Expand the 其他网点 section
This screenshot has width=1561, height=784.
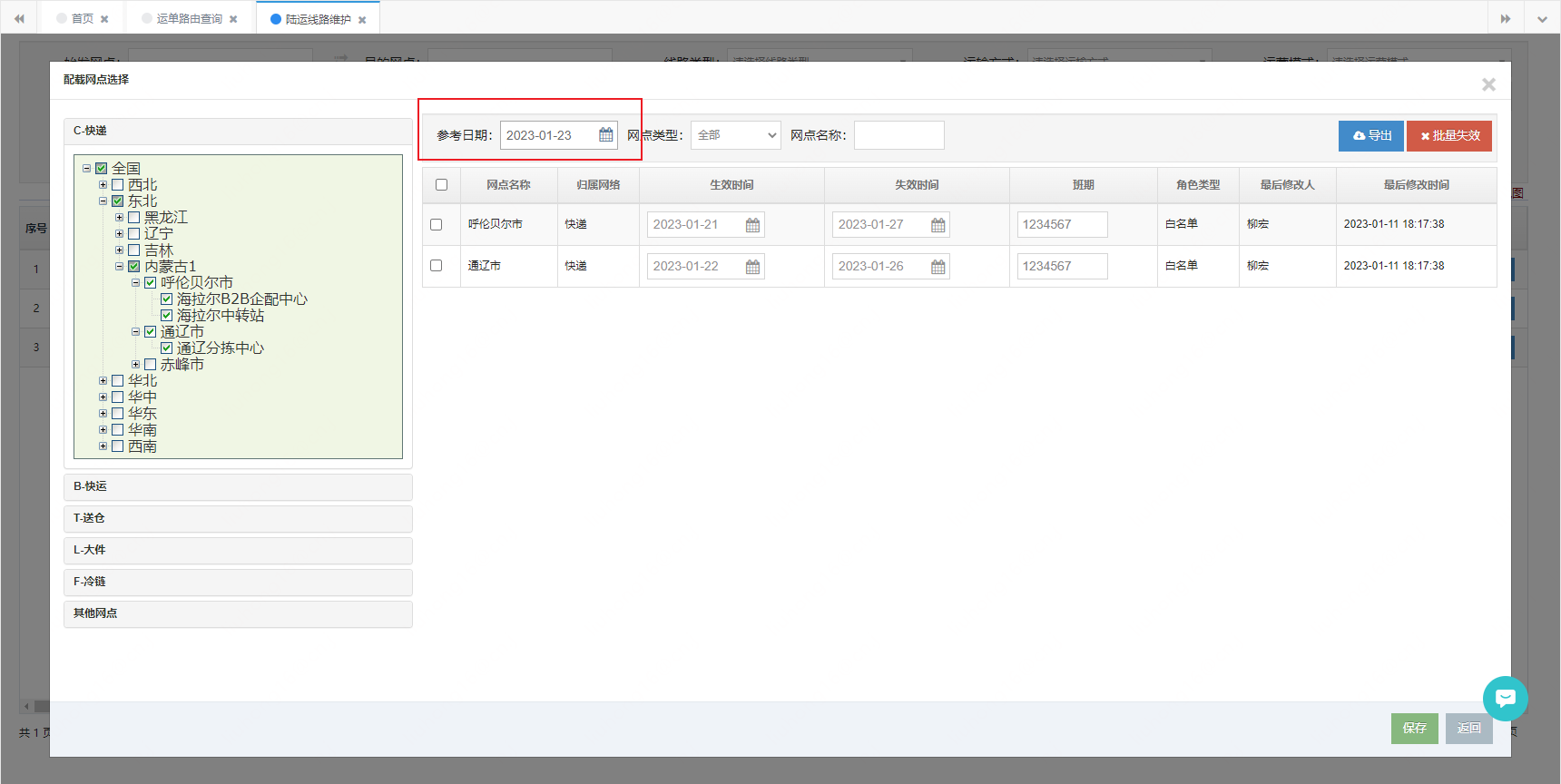[x=238, y=614]
